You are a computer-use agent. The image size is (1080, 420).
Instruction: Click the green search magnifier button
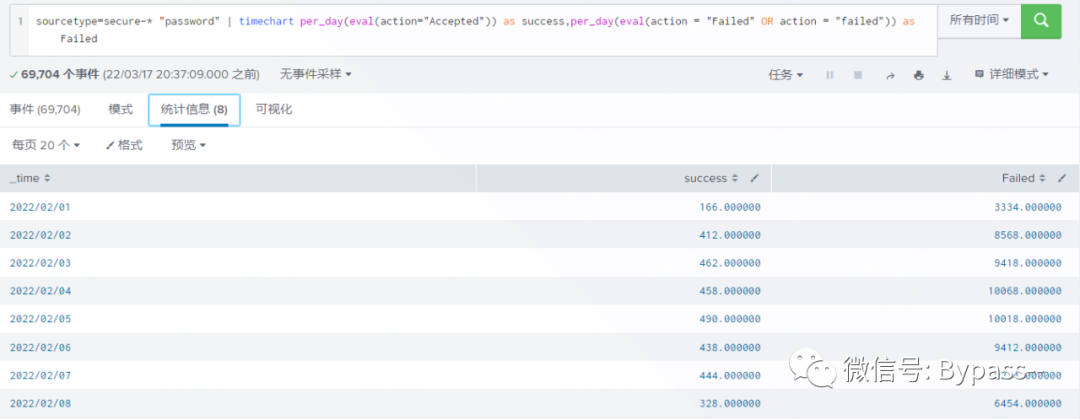click(x=1041, y=20)
